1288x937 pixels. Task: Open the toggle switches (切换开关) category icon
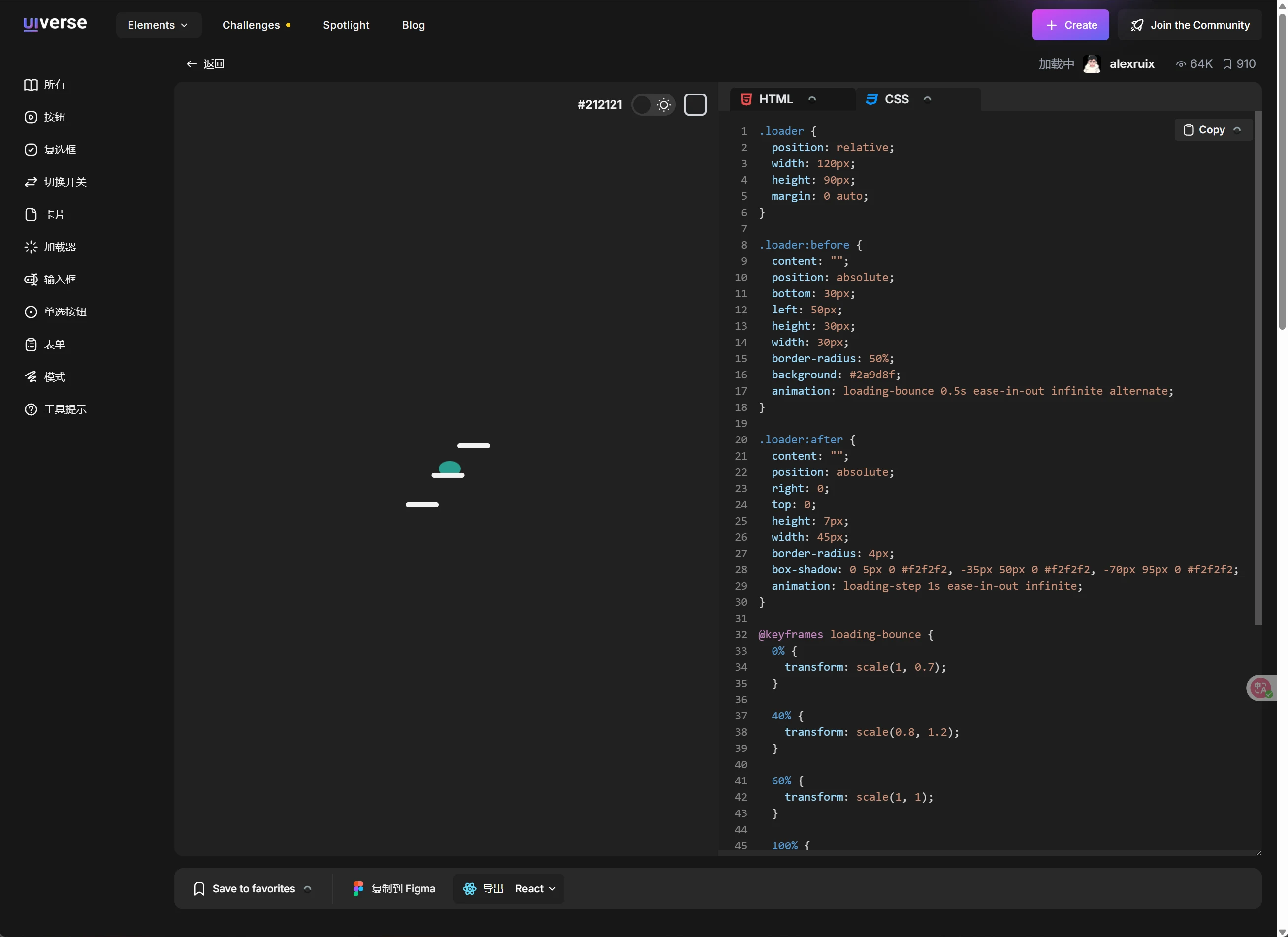coord(31,182)
